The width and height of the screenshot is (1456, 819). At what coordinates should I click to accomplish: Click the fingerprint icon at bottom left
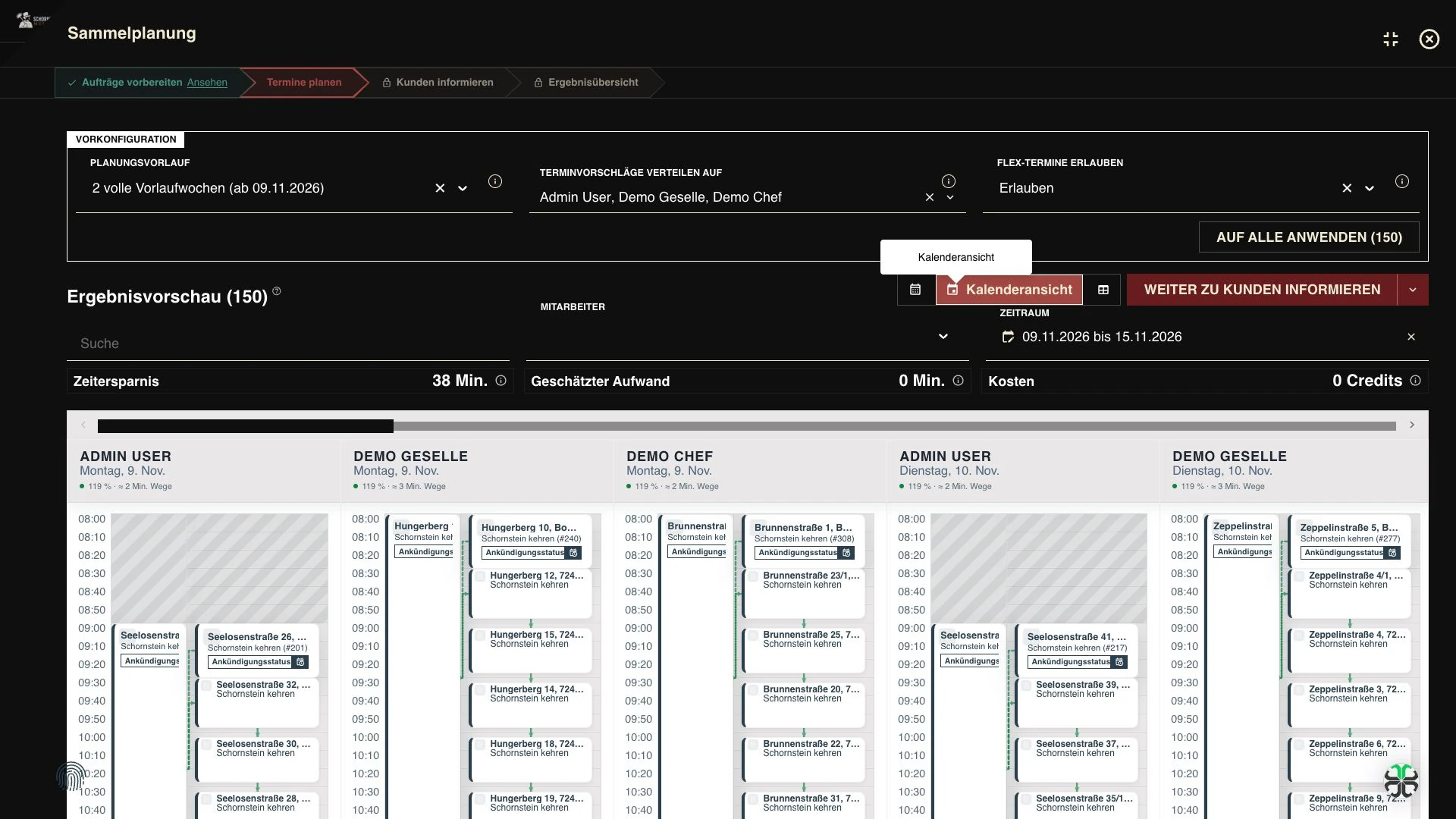(x=71, y=777)
